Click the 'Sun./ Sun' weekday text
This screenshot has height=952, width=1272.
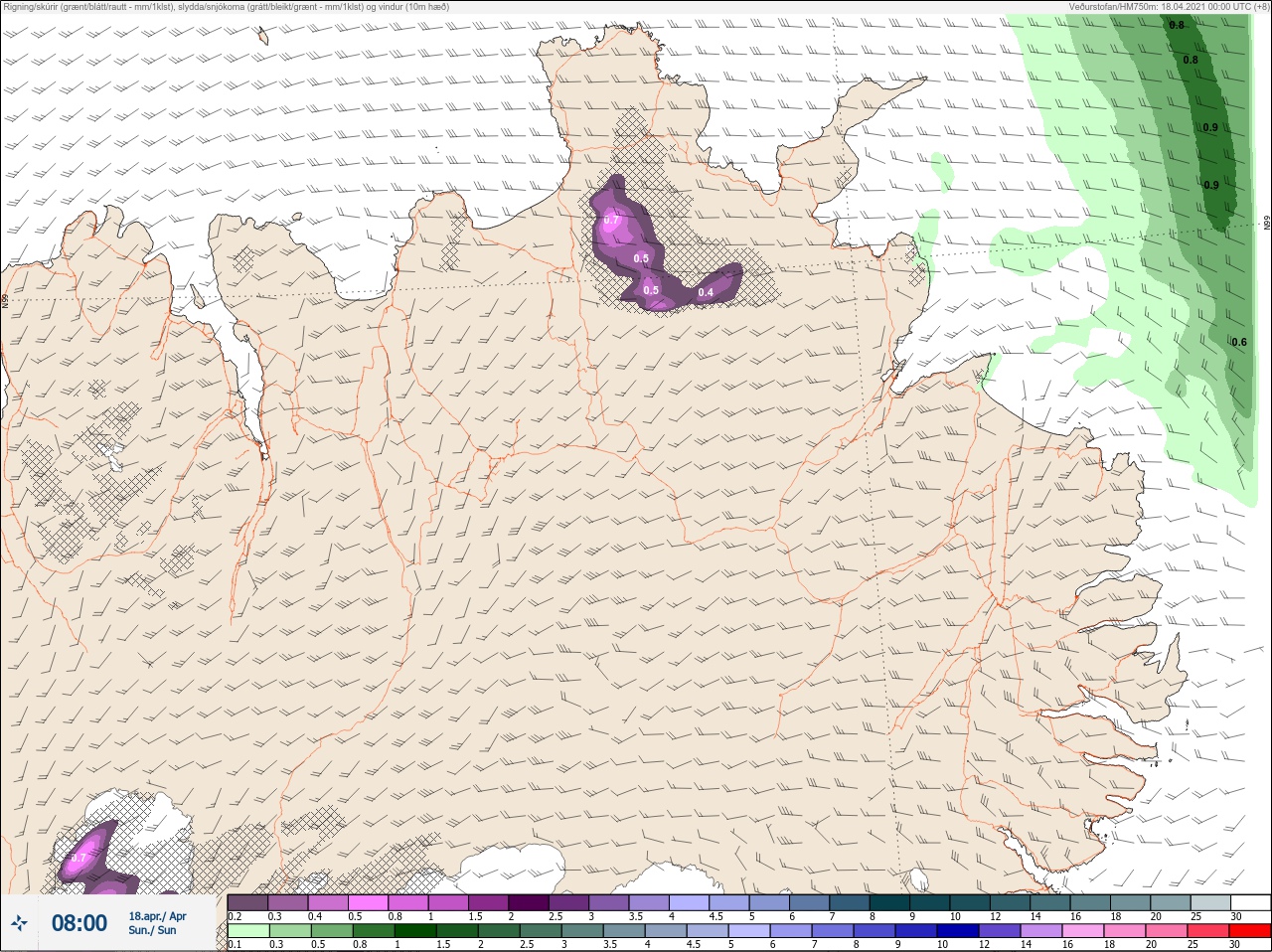(x=152, y=930)
